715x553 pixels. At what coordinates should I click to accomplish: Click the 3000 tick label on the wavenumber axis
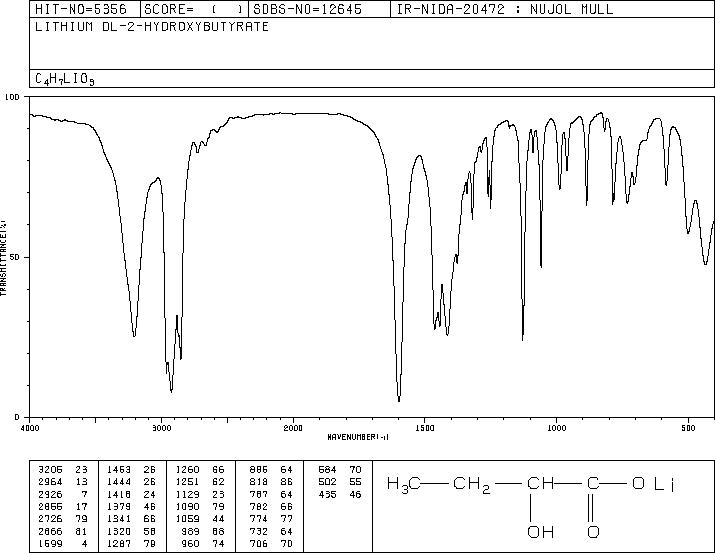click(161, 428)
